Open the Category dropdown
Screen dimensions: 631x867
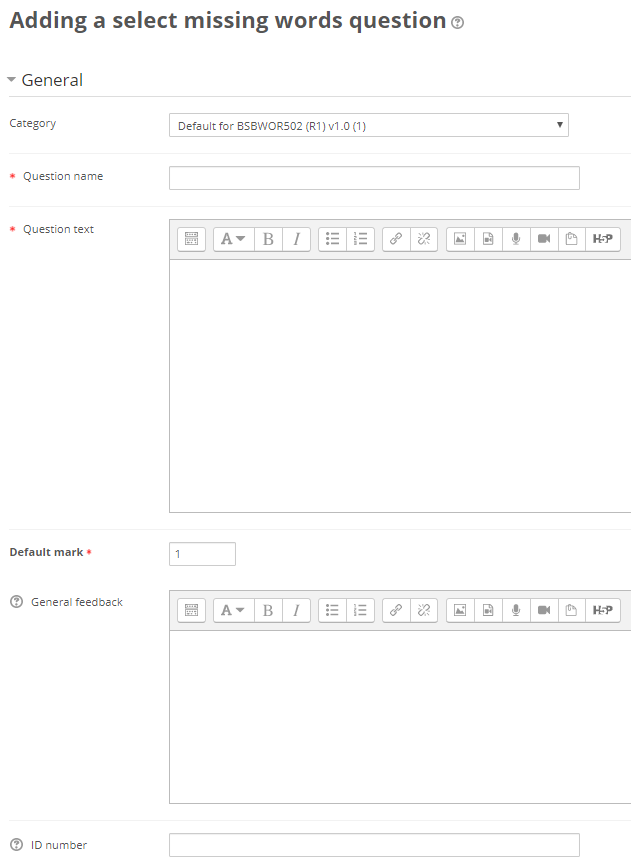click(369, 126)
